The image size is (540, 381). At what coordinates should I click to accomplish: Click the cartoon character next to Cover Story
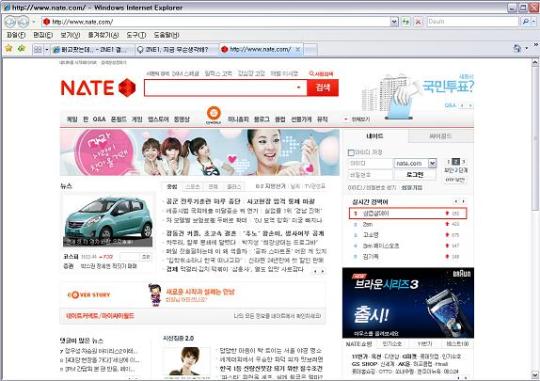[x=155, y=295]
